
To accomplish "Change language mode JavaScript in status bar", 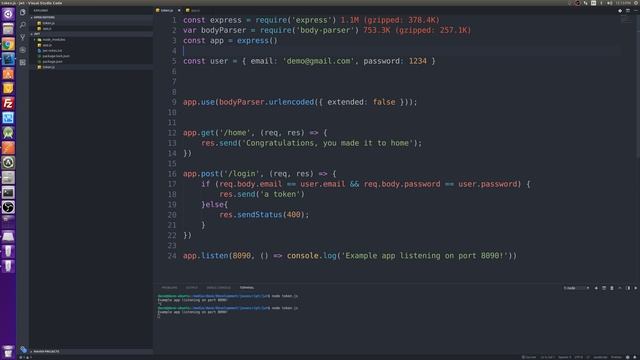I will (x=600, y=357).
